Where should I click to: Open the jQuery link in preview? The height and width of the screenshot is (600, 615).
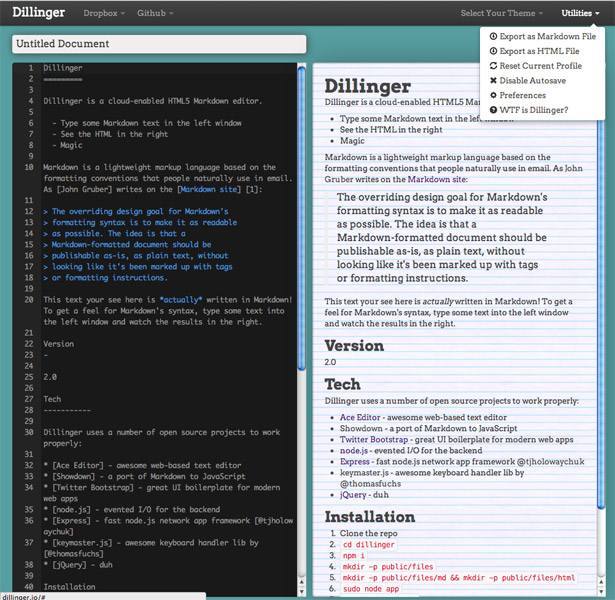coord(353,495)
